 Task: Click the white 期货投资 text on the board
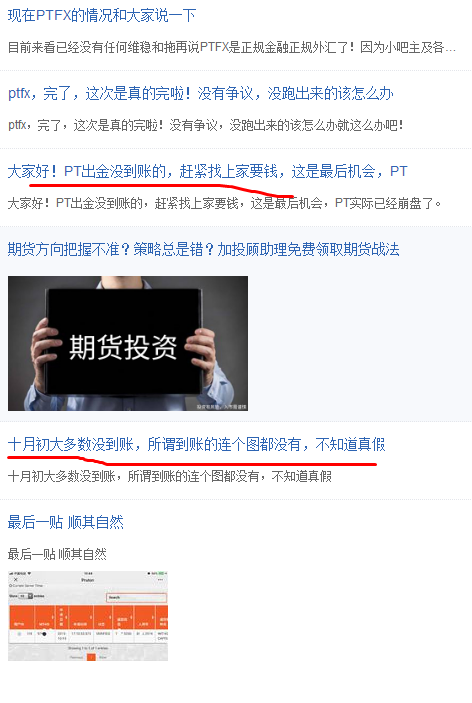coord(123,347)
